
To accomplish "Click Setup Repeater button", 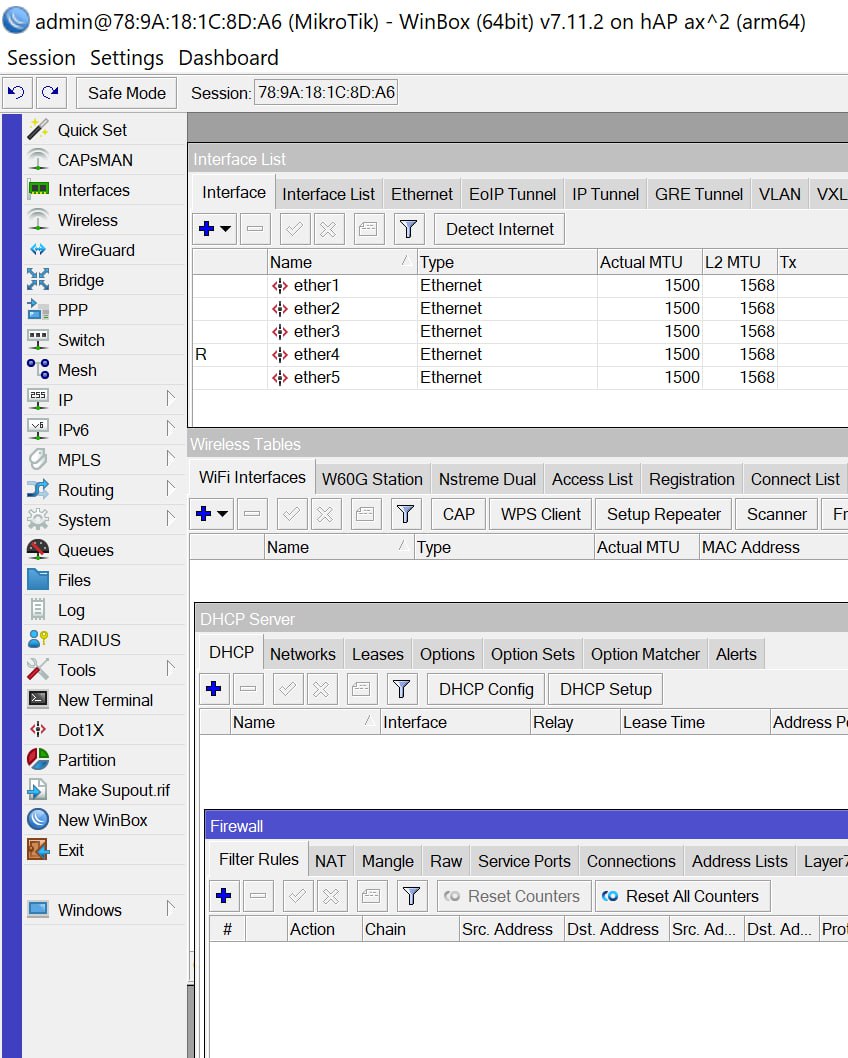I will [664, 514].
